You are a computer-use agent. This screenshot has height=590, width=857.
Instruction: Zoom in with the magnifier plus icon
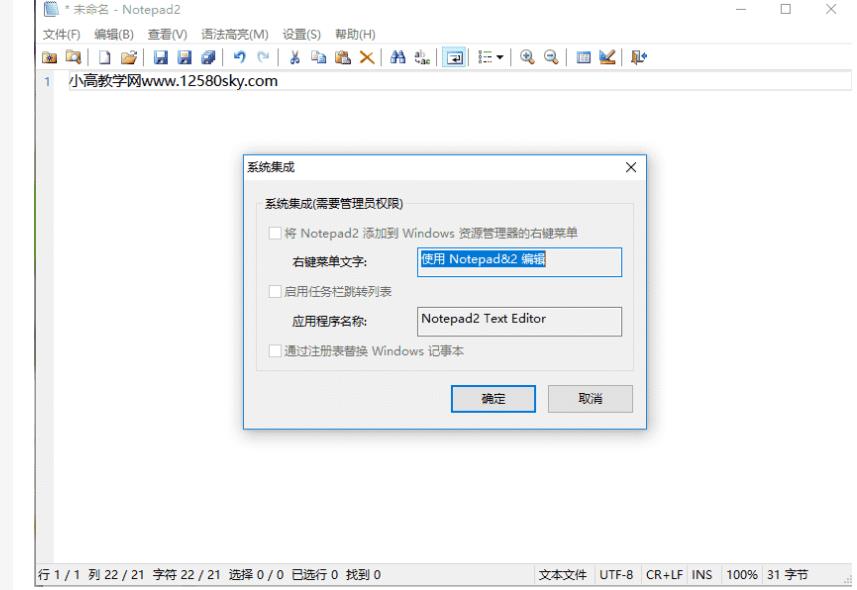pos(527,57)
